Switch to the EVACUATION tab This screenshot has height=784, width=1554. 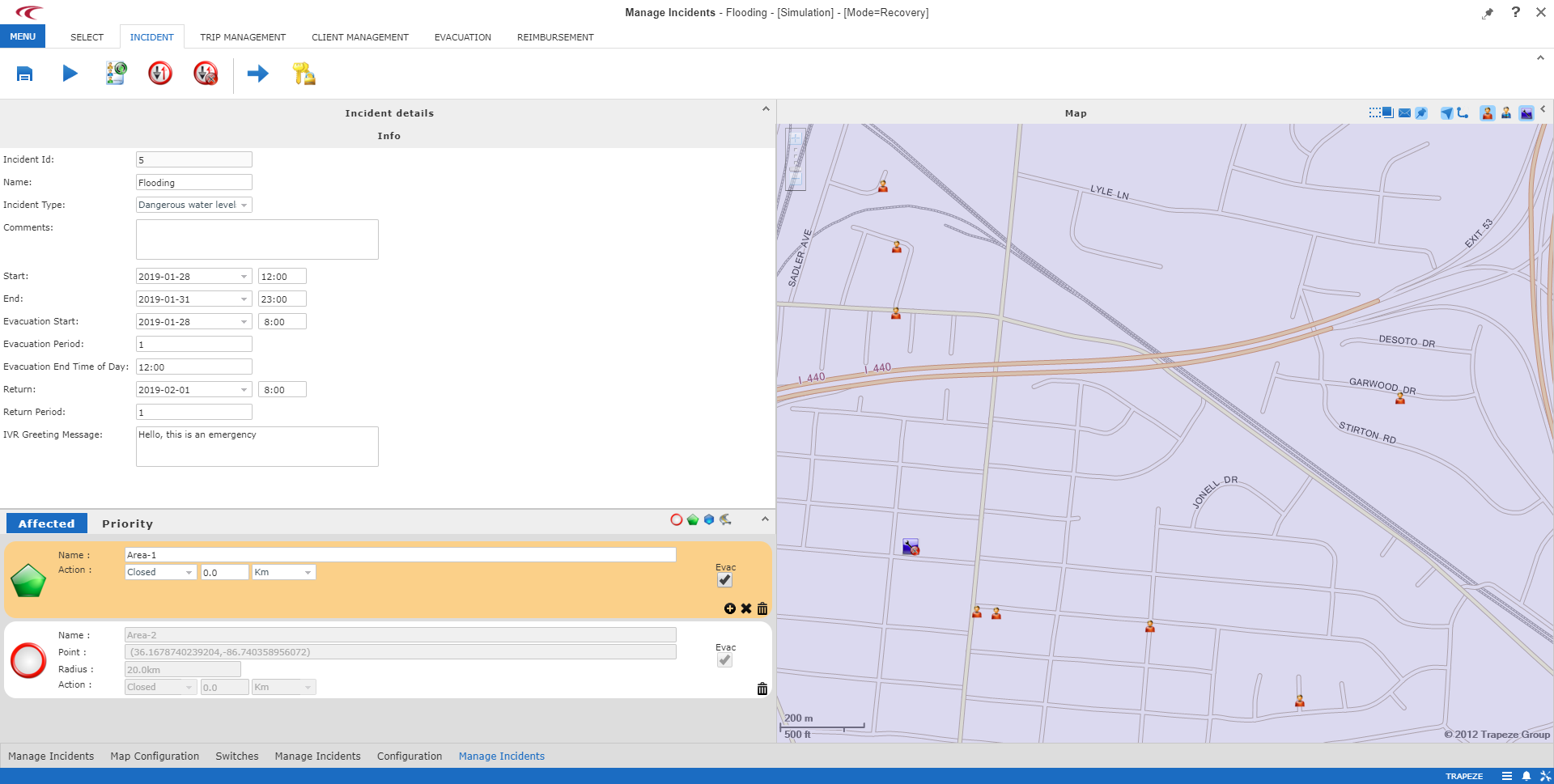462,36
